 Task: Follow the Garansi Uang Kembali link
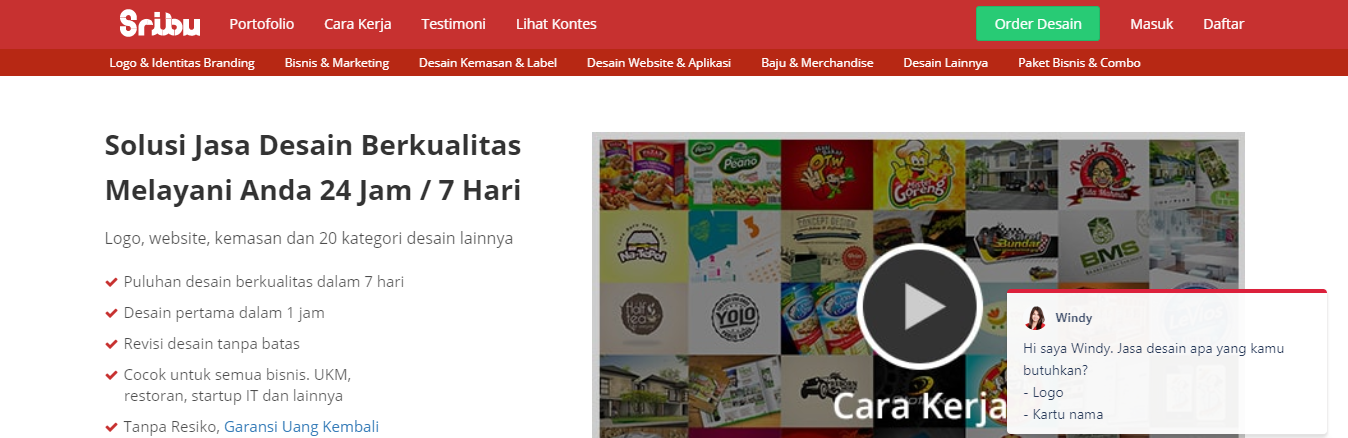click(301, 426)
